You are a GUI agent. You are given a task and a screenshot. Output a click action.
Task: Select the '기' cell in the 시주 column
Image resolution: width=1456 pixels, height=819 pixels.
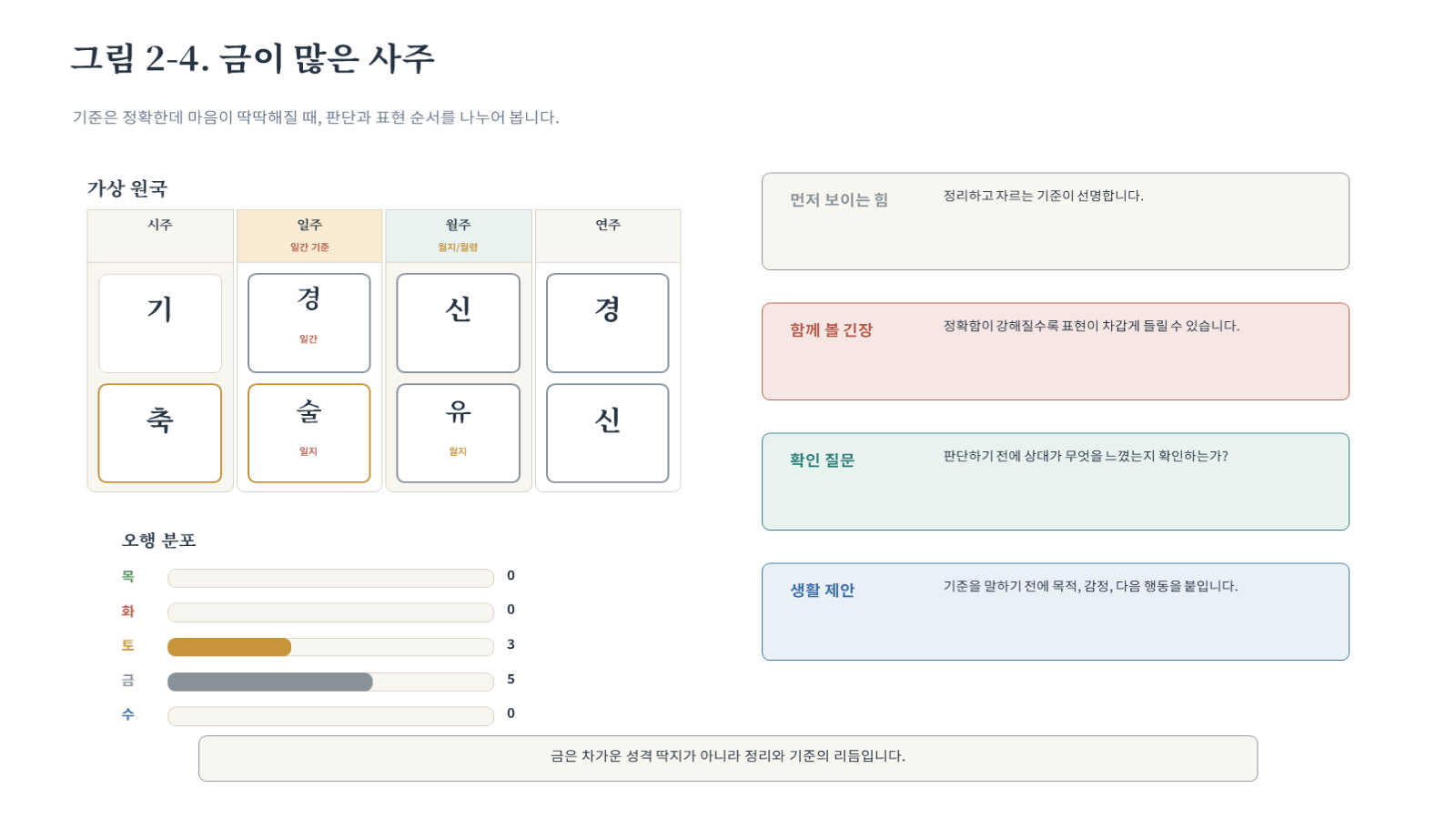tap(160, 323)
